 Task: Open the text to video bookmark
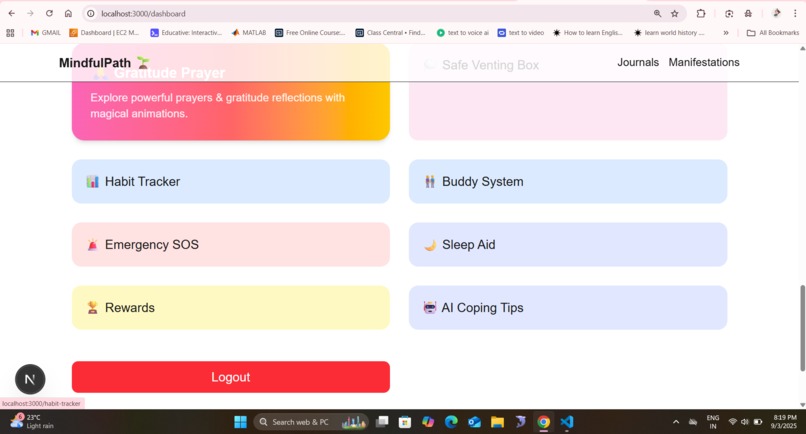521,32
